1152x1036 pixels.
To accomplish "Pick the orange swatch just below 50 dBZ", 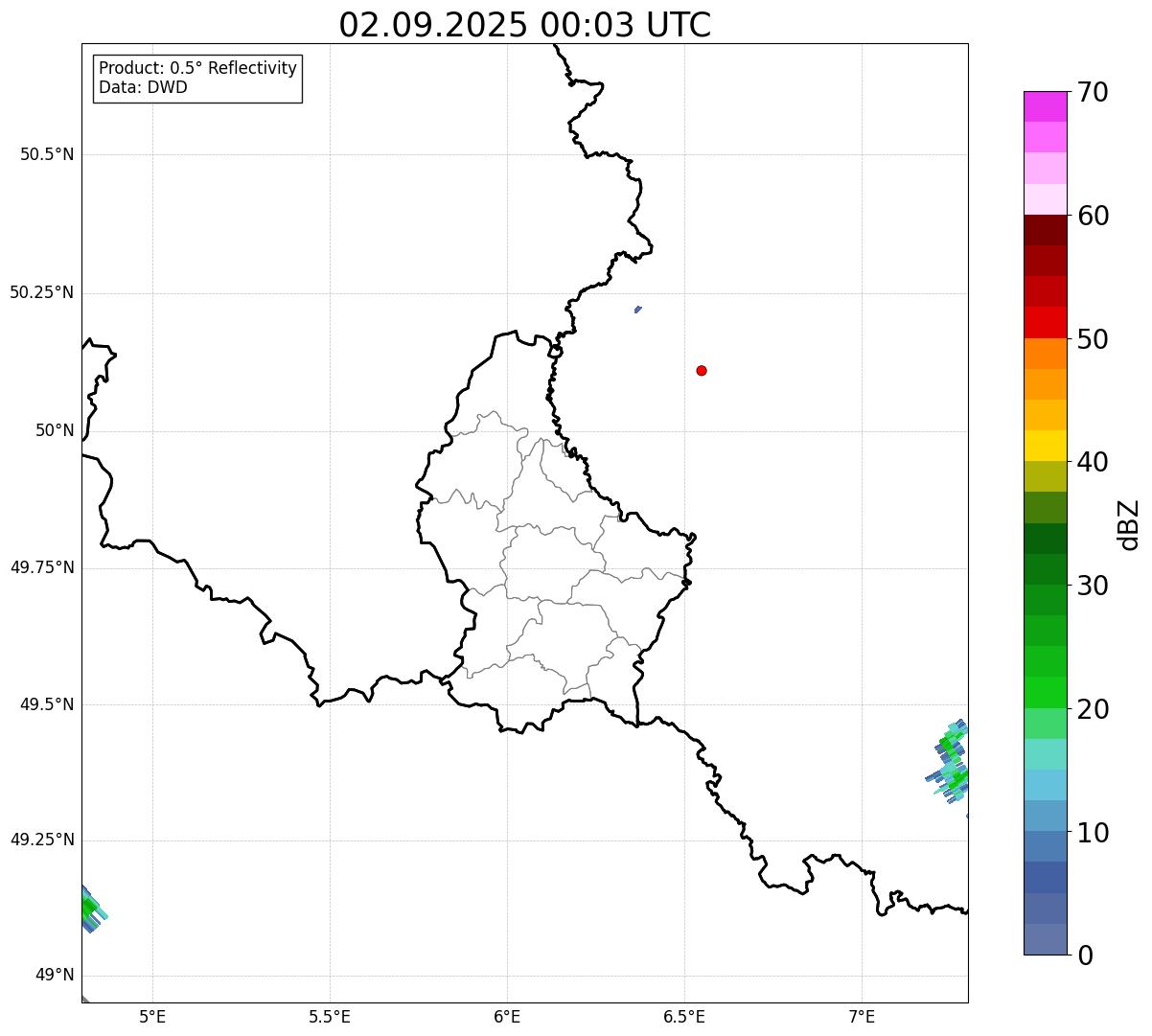I will tap(1045, 354).
